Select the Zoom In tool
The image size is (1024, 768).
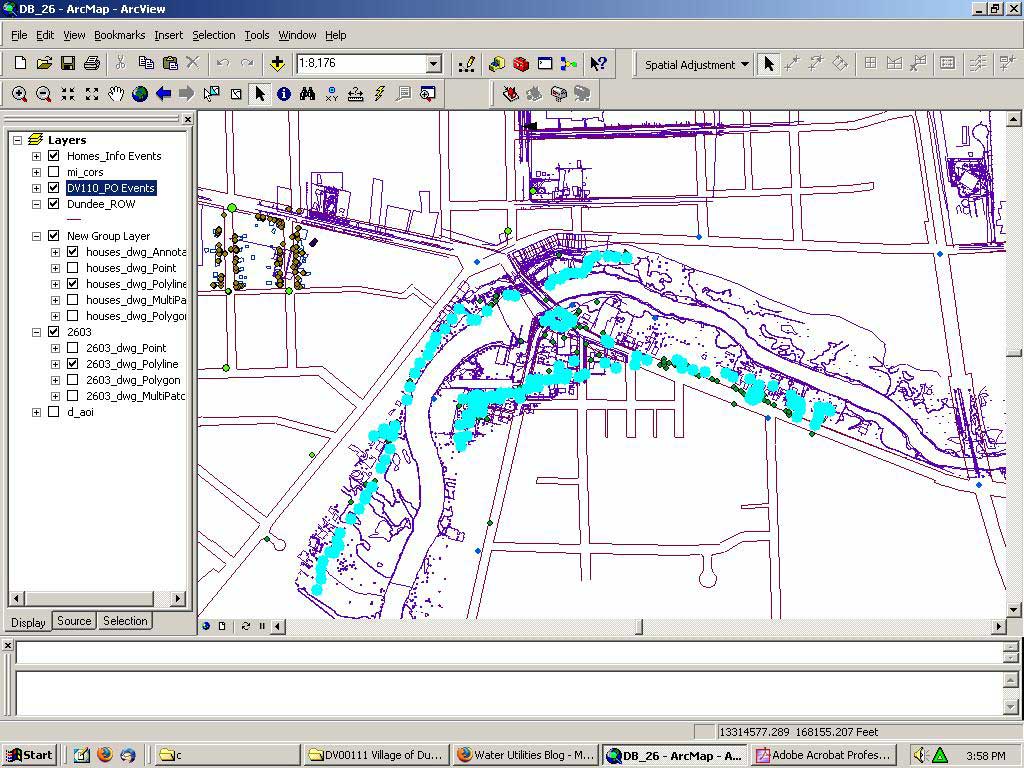point(19,94)
